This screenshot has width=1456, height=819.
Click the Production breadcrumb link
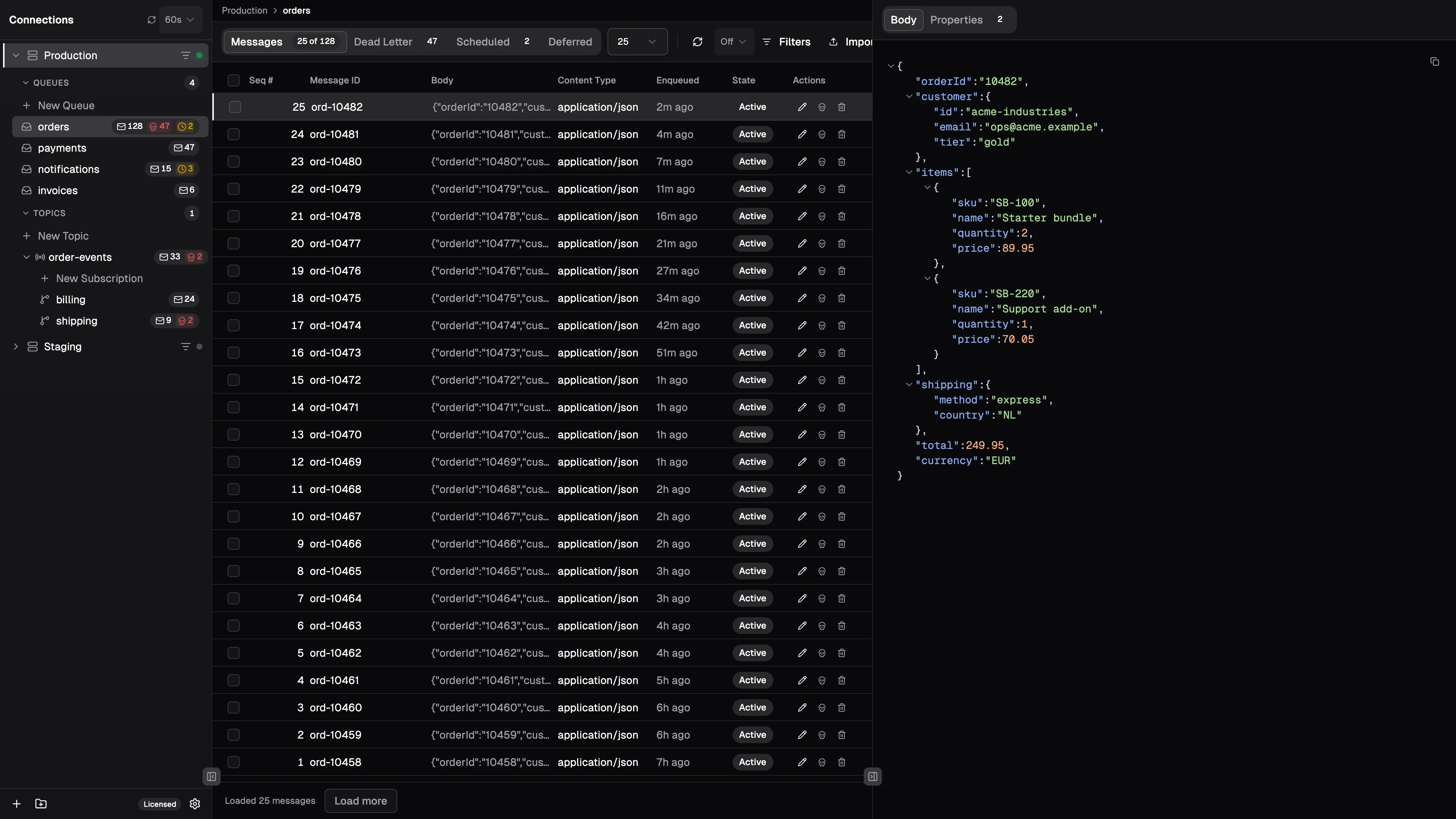[244, 11]
